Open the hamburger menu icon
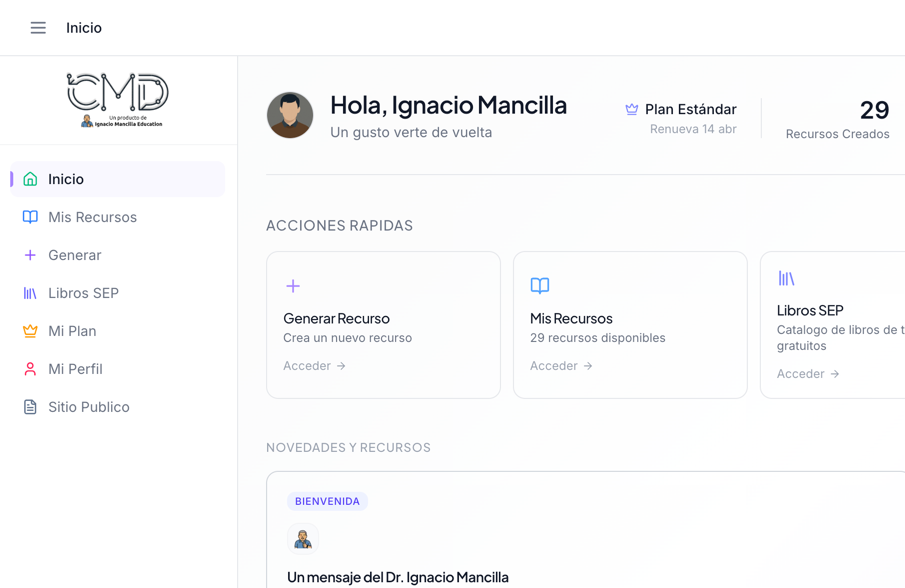 click(38, 28)
